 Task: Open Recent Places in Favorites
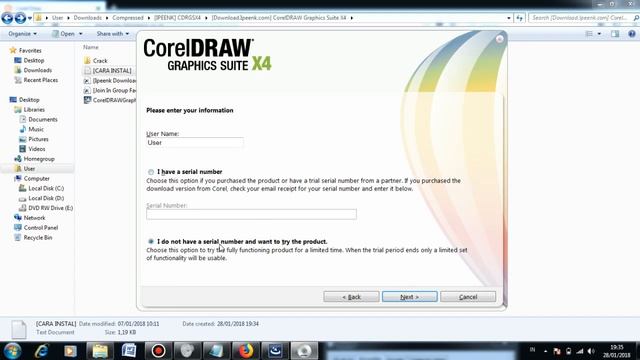(x=36, y=80)
